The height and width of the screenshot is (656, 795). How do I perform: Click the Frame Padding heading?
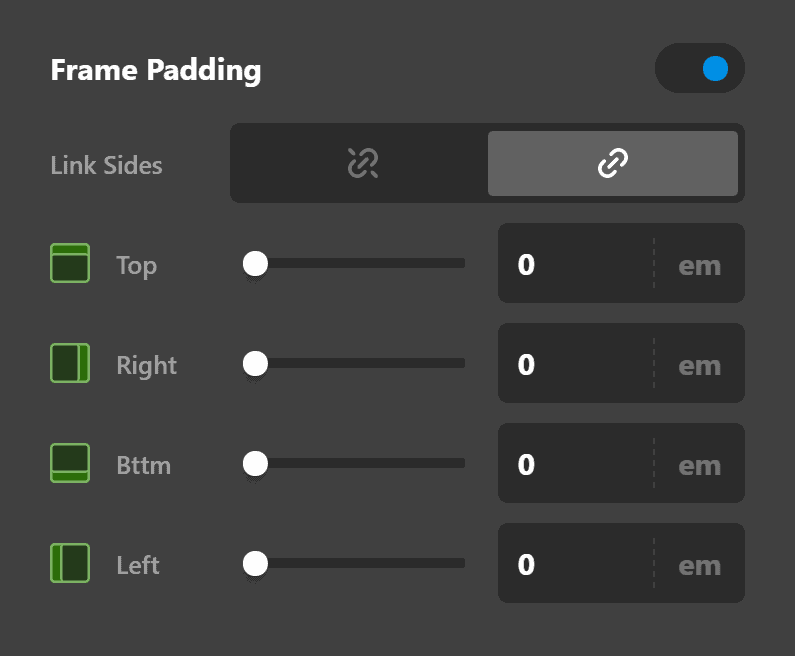coord(155,71)
